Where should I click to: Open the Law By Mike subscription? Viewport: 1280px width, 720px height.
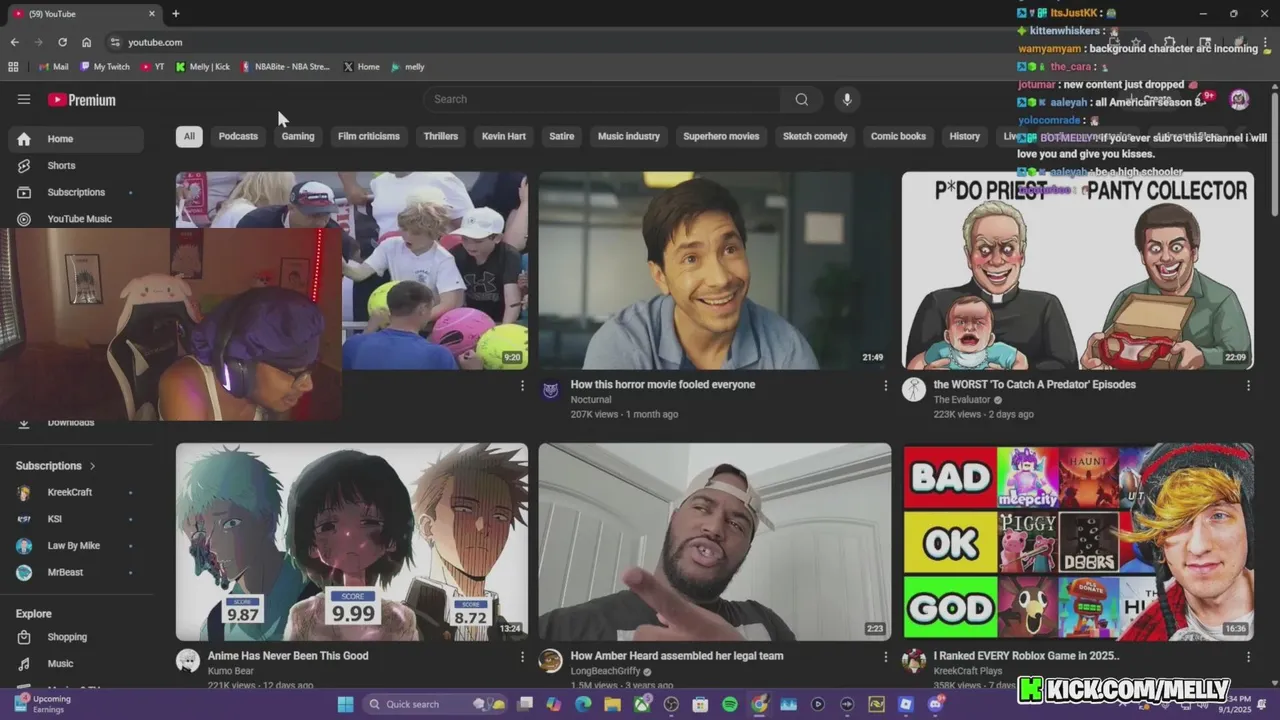(76, 546)
